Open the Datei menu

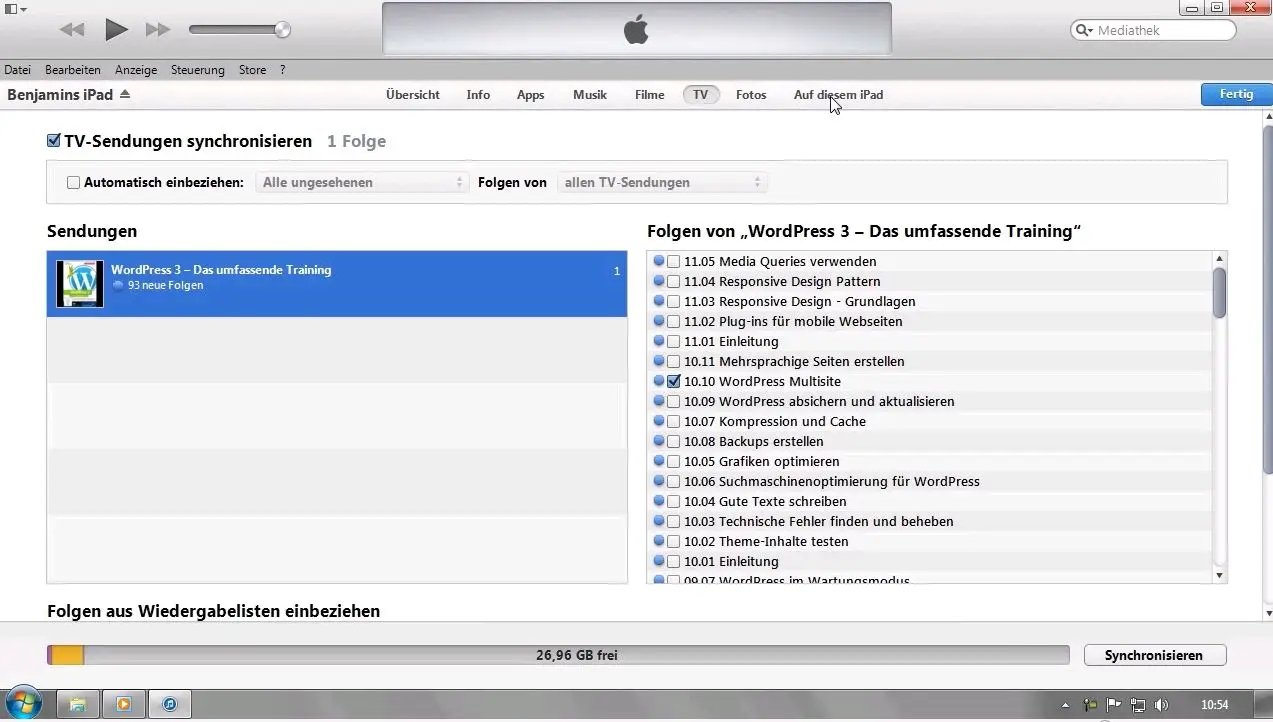18,70
